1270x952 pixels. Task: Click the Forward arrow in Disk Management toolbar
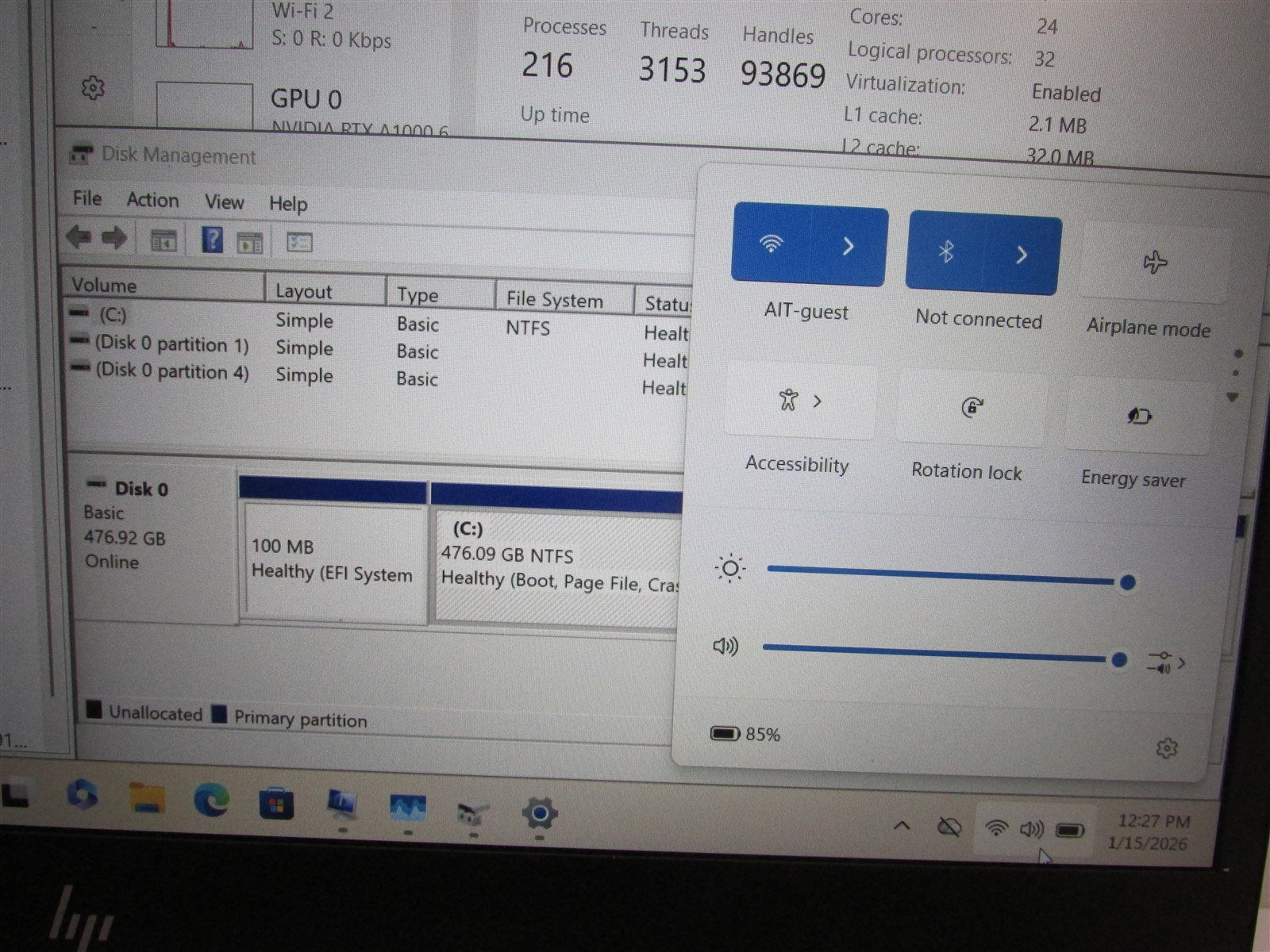coord(114,236)
